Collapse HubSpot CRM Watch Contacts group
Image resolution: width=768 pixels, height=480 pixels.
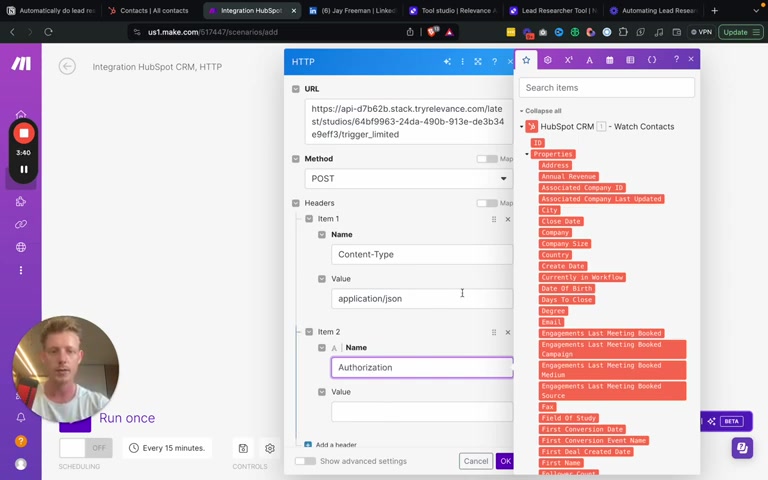[522, 127]
